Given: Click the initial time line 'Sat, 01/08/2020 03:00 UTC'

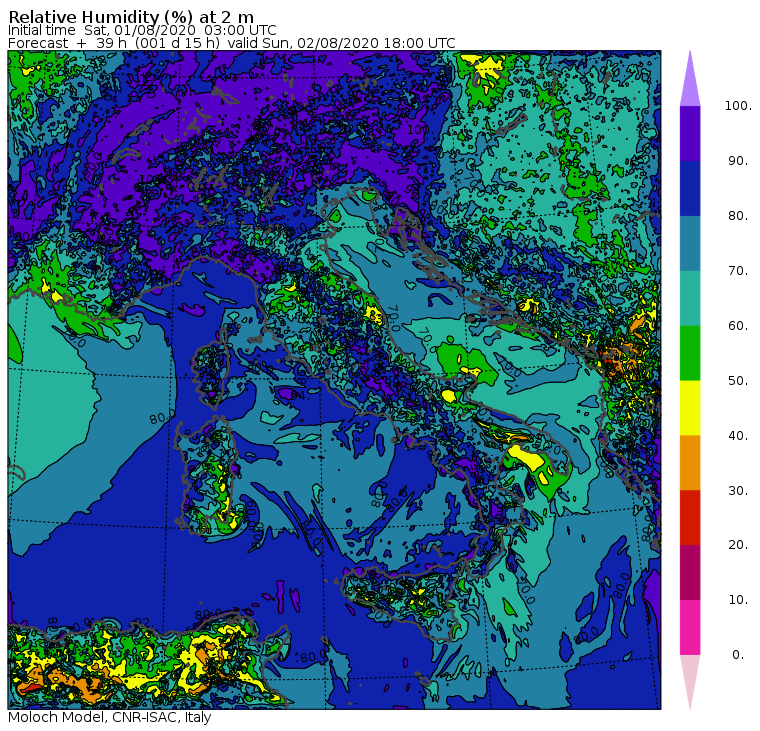Looking at the screenshot, I should click(180, 30).
